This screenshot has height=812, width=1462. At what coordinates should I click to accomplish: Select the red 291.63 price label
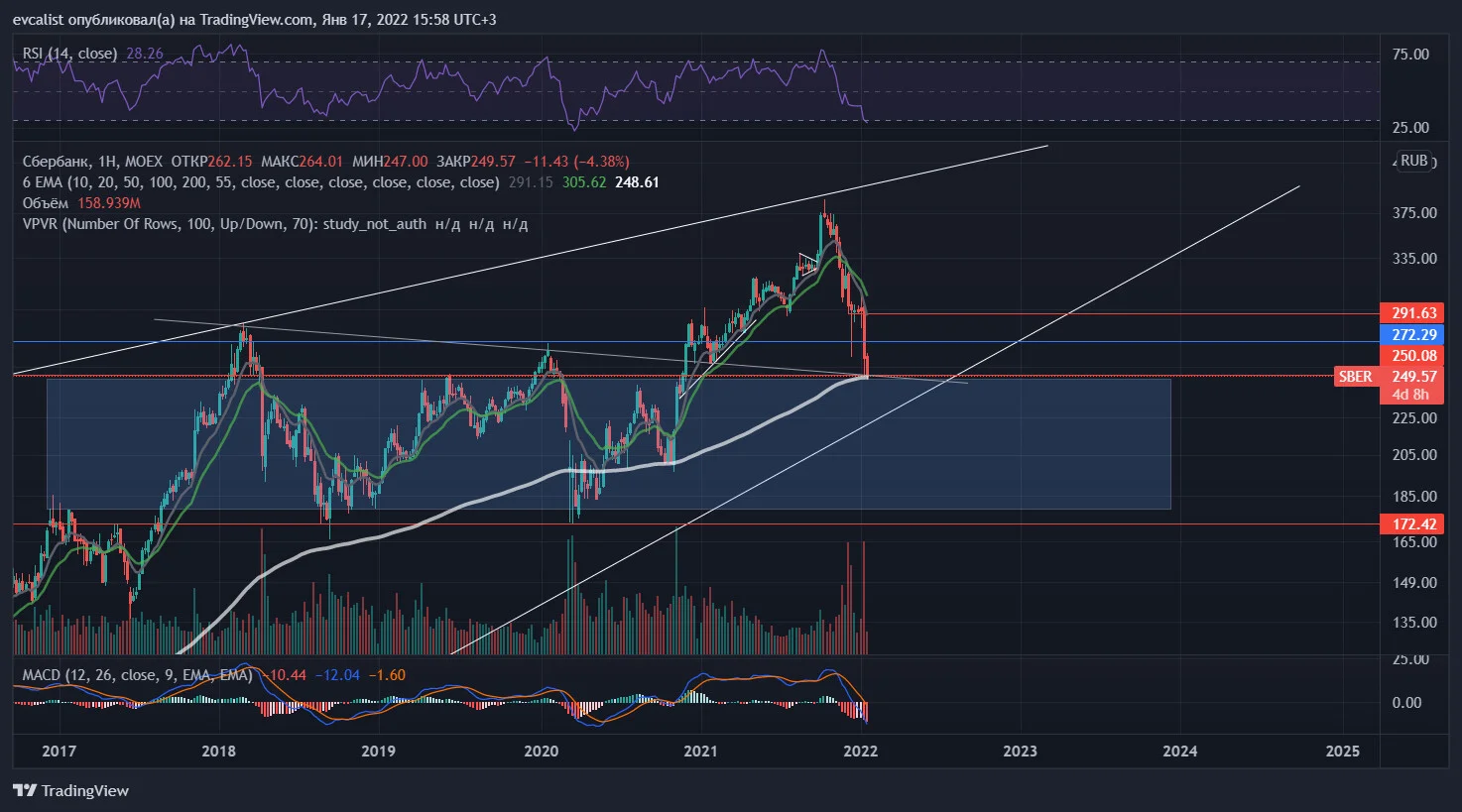1413,313
